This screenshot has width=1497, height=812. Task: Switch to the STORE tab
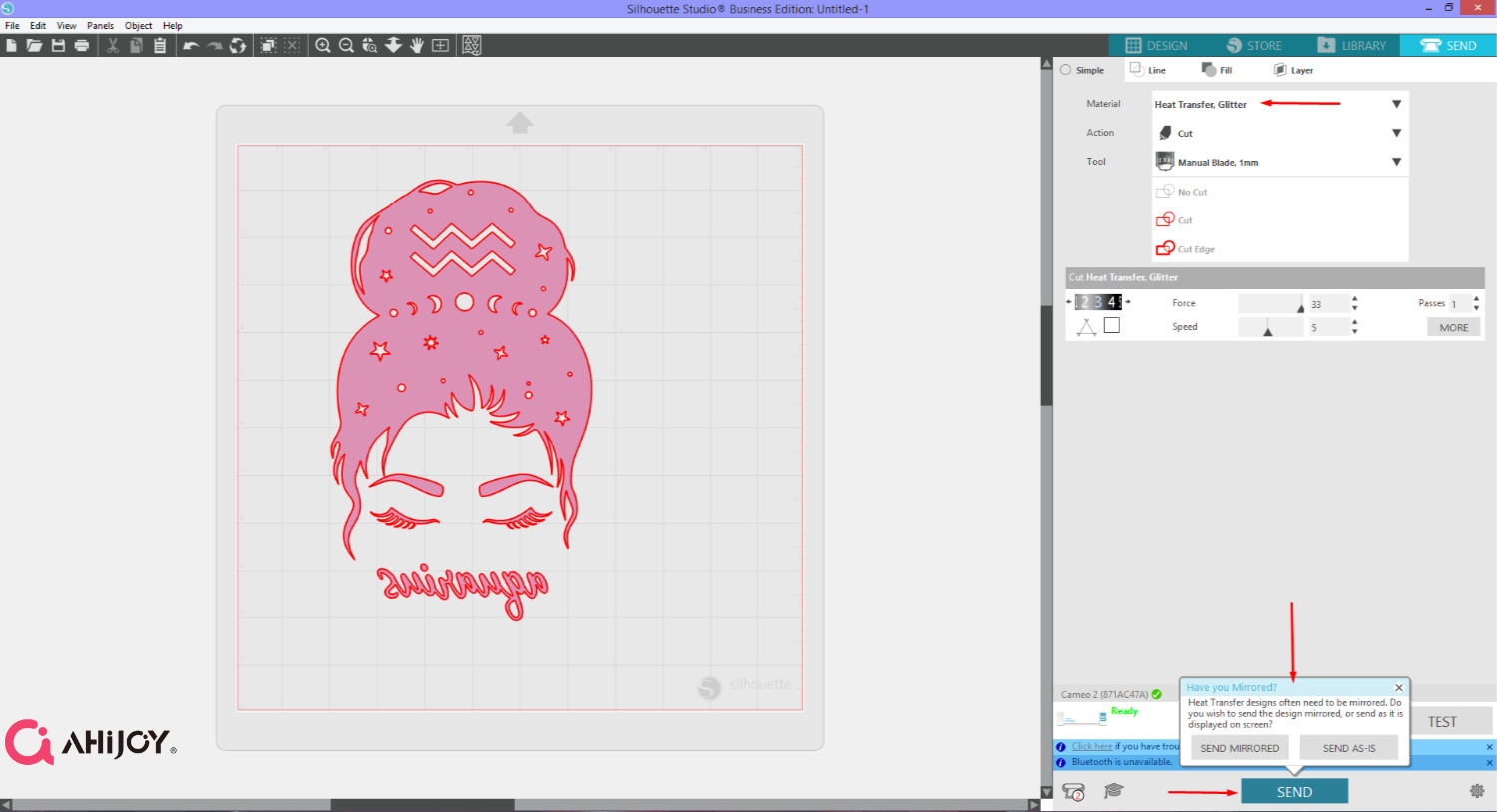(x=1253, y=46)
